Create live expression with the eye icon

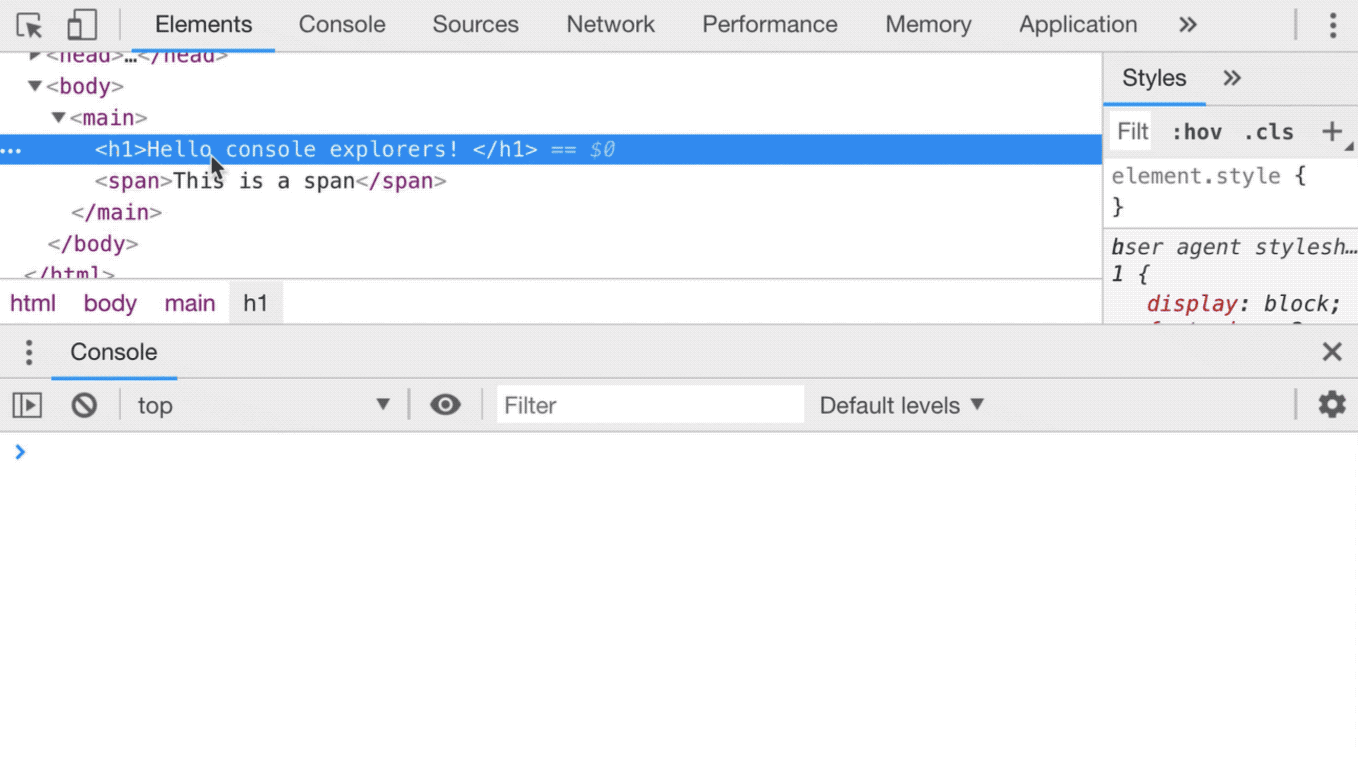click(x=445, y=405)
